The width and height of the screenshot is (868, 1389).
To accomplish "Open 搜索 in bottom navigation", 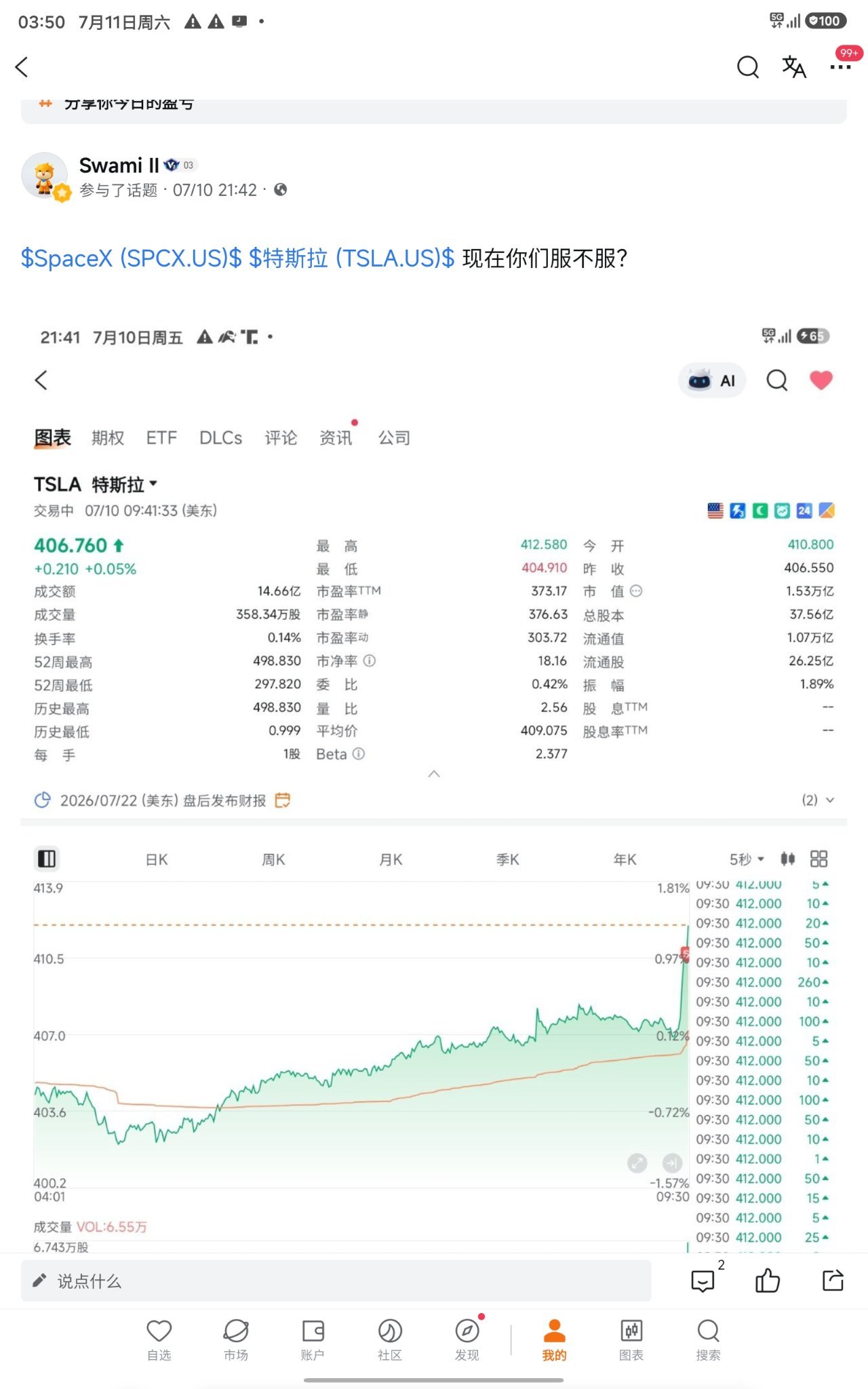I will coord(709,1340).
